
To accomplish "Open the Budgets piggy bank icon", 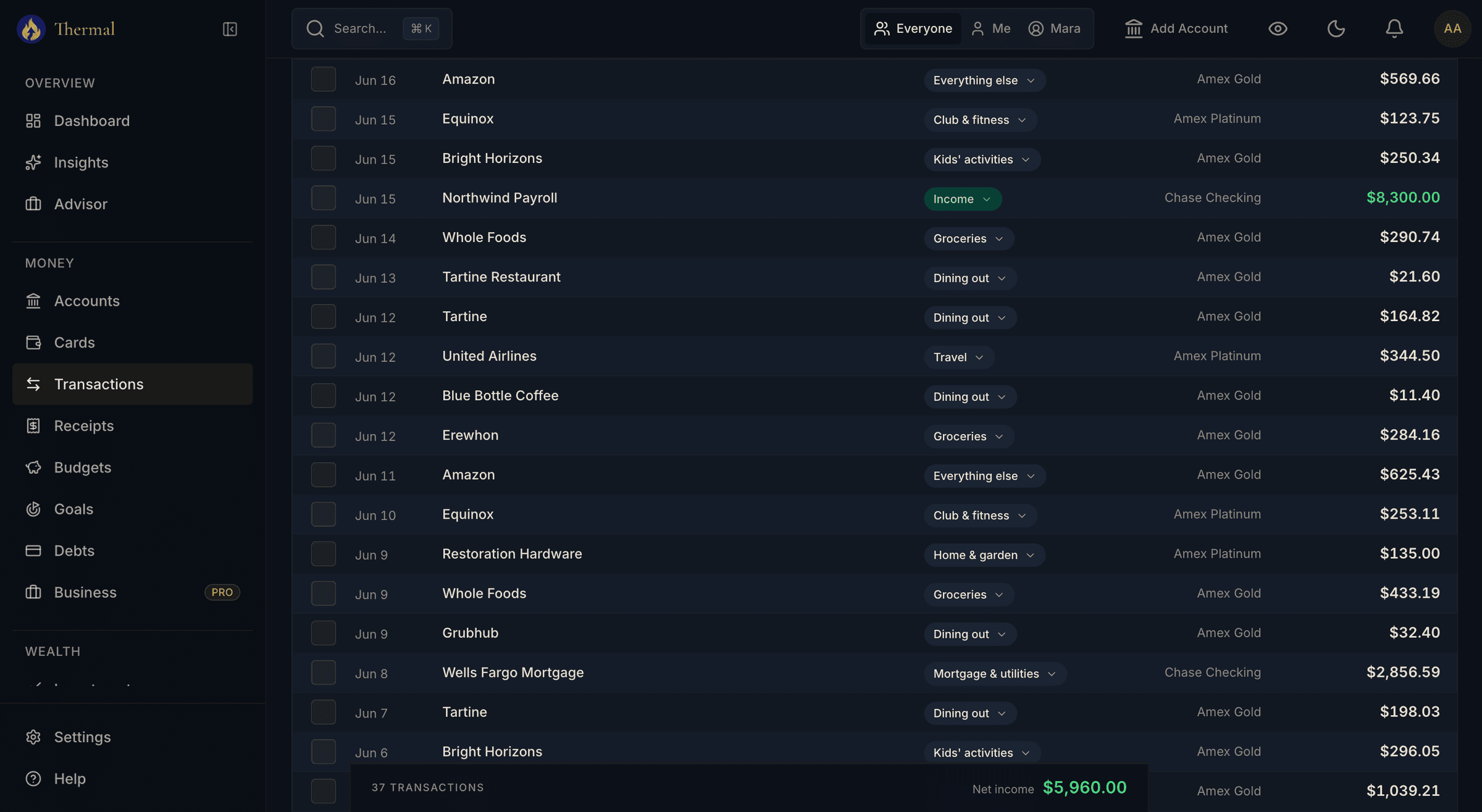I will tap(33, 467).
